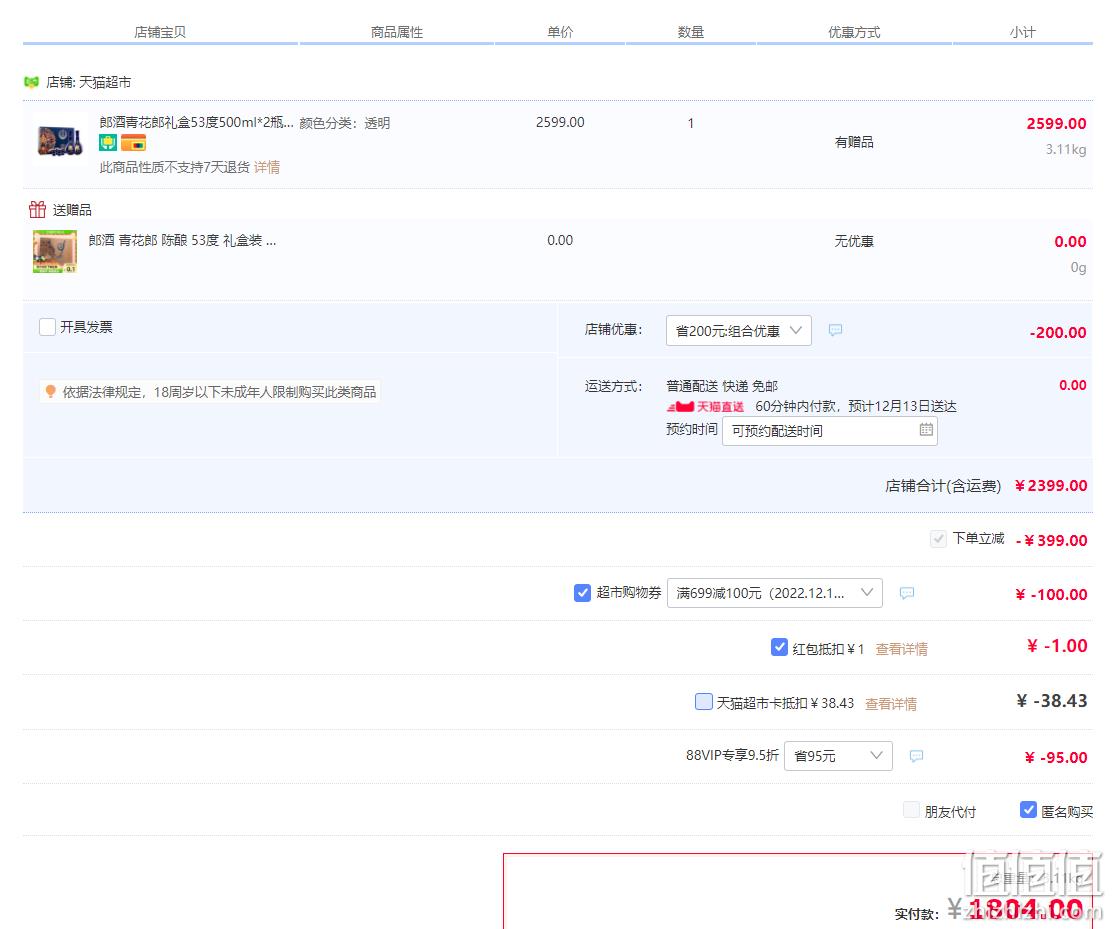This screenshot has height=929, width=1112.
Task: Expand the 满699减100元 coupon dropdown
Action: [774, 593]
